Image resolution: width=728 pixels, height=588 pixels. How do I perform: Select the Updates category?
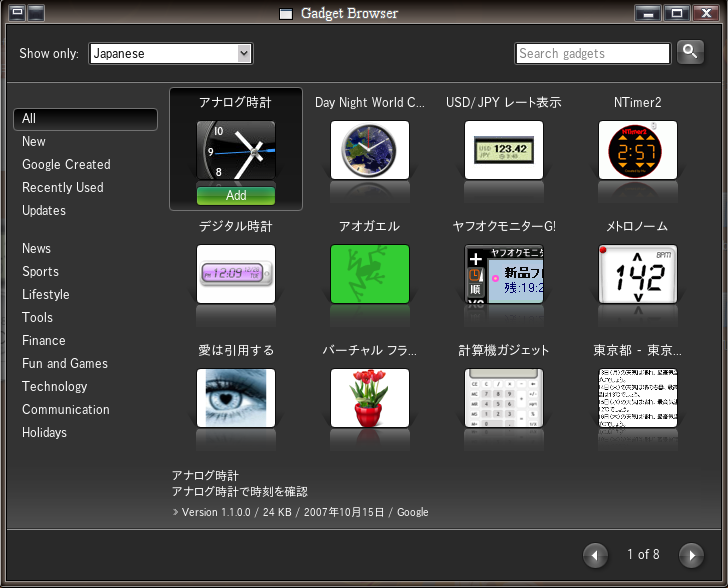44,210
